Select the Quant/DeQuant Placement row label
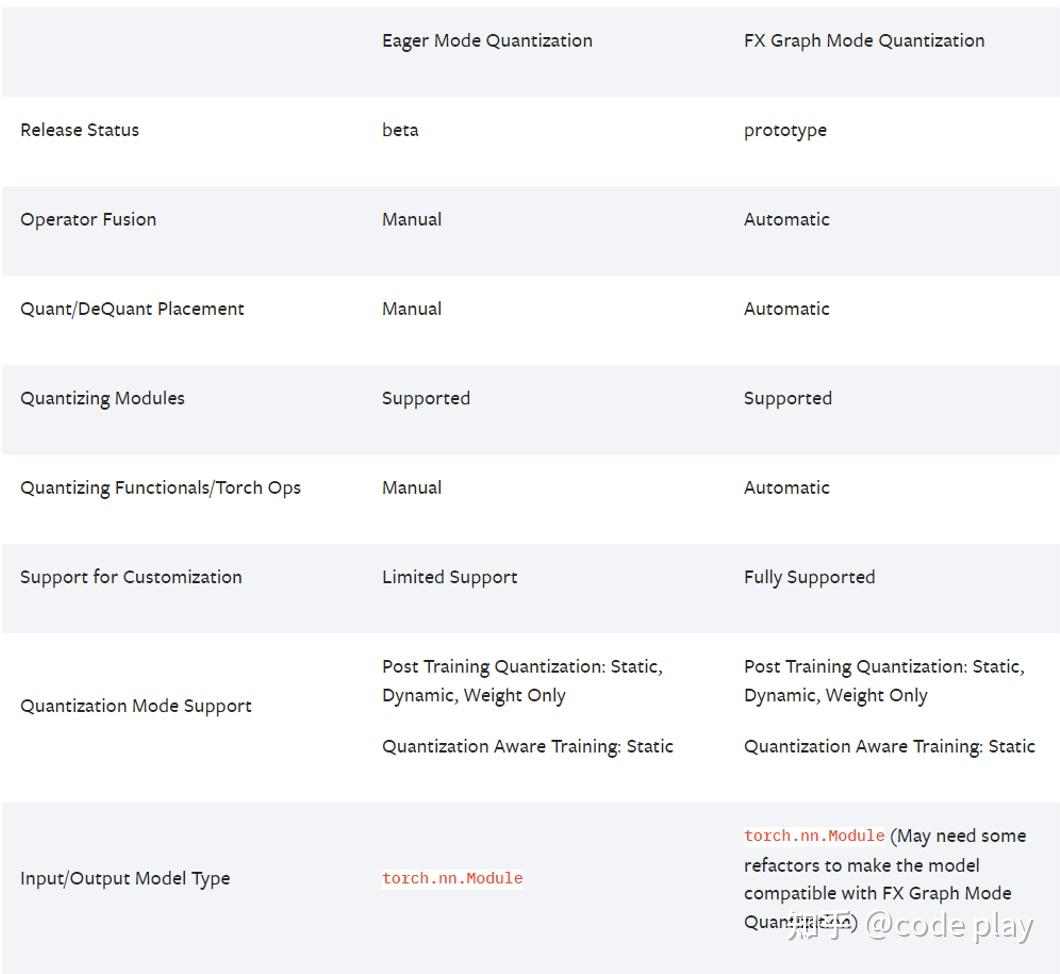The height and width of the screenshot is (974, 1060). coord(132,309)
